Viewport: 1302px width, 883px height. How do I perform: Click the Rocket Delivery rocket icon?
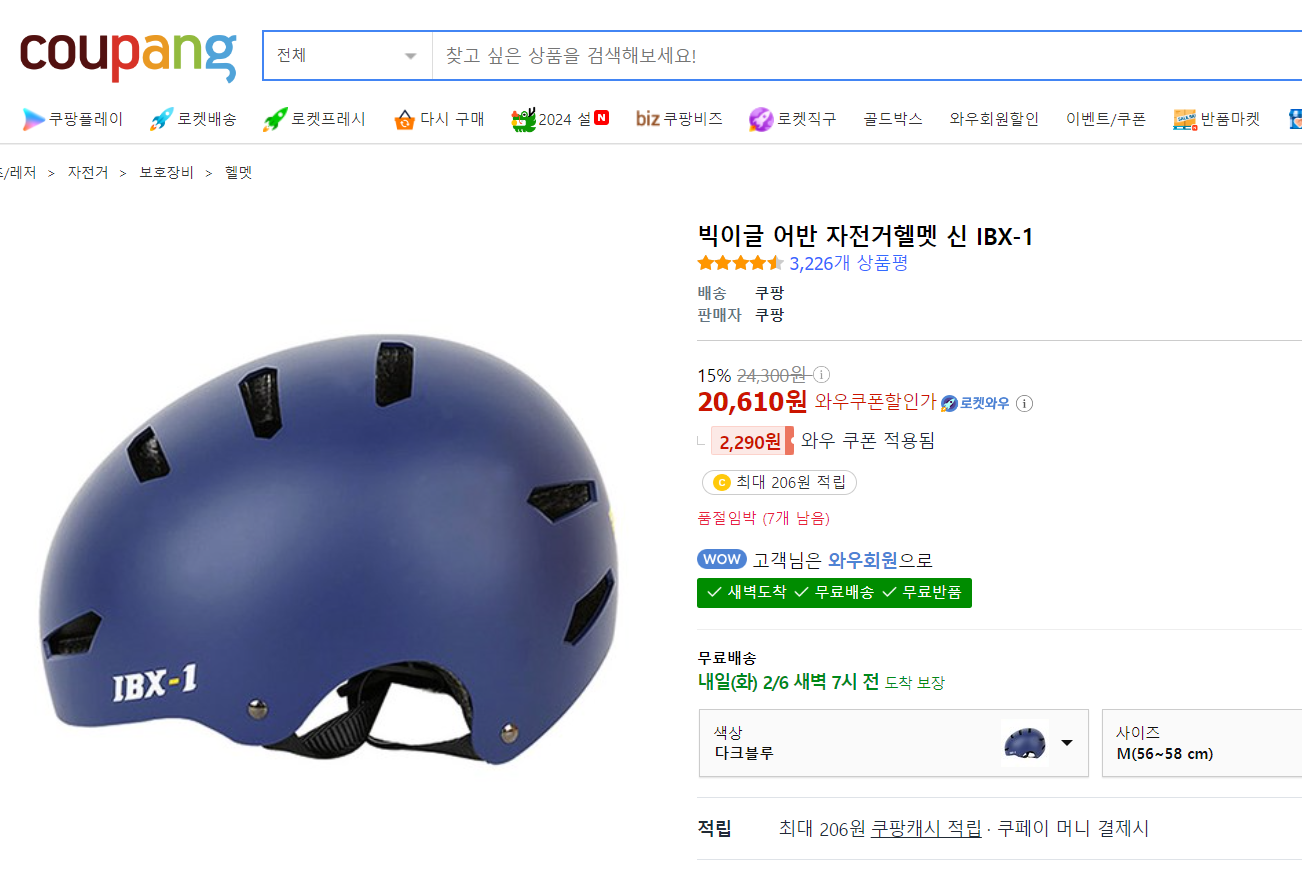(x=161, y=119)
